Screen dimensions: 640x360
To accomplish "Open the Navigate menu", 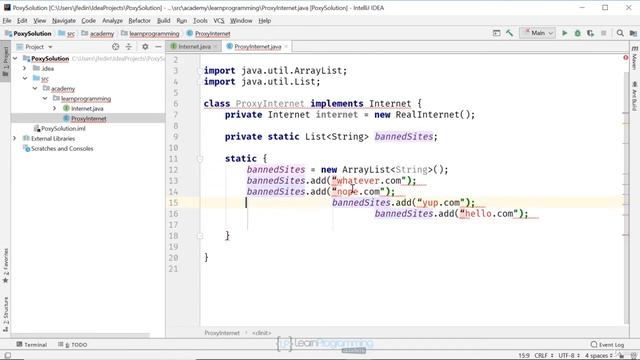I will click(x=64, y=20).
